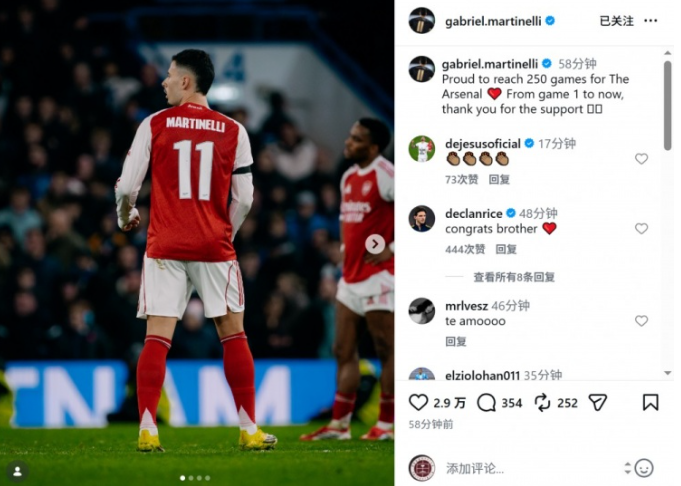Click the comments scrollbar thumb
This screenshot has height=486, width=681.
point(668,106)
